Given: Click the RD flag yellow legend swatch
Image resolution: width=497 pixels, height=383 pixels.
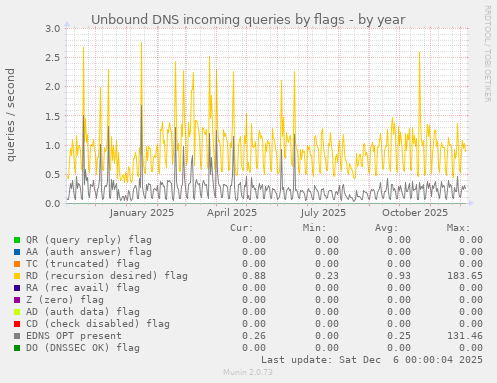Looking at the screenshot, I should [17, 276].
